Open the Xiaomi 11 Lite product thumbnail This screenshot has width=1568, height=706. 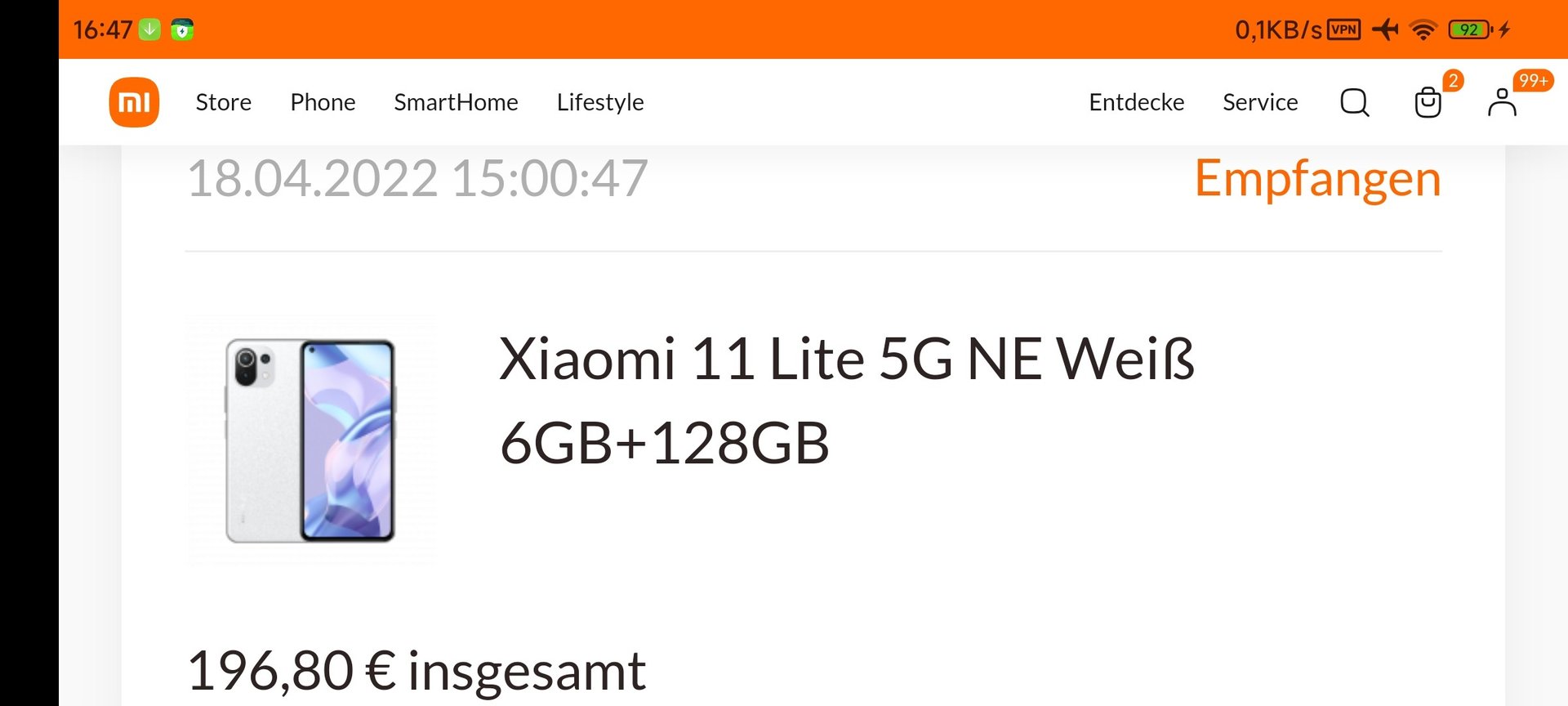[x=311, y=440]
